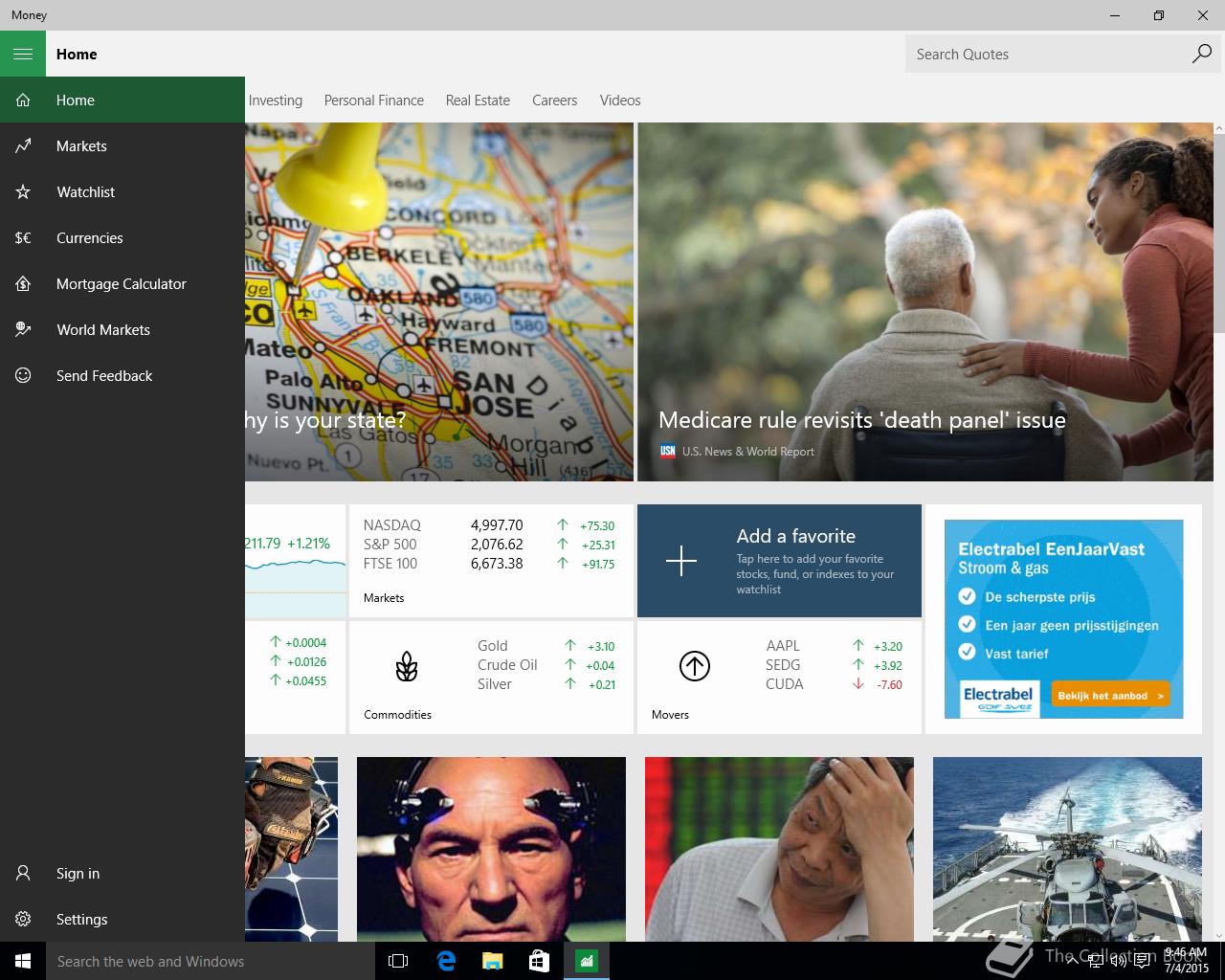Screen dimensions: 1225x980
Task: Open Settings gear icon in sidebar
Action: click(23, 919)
